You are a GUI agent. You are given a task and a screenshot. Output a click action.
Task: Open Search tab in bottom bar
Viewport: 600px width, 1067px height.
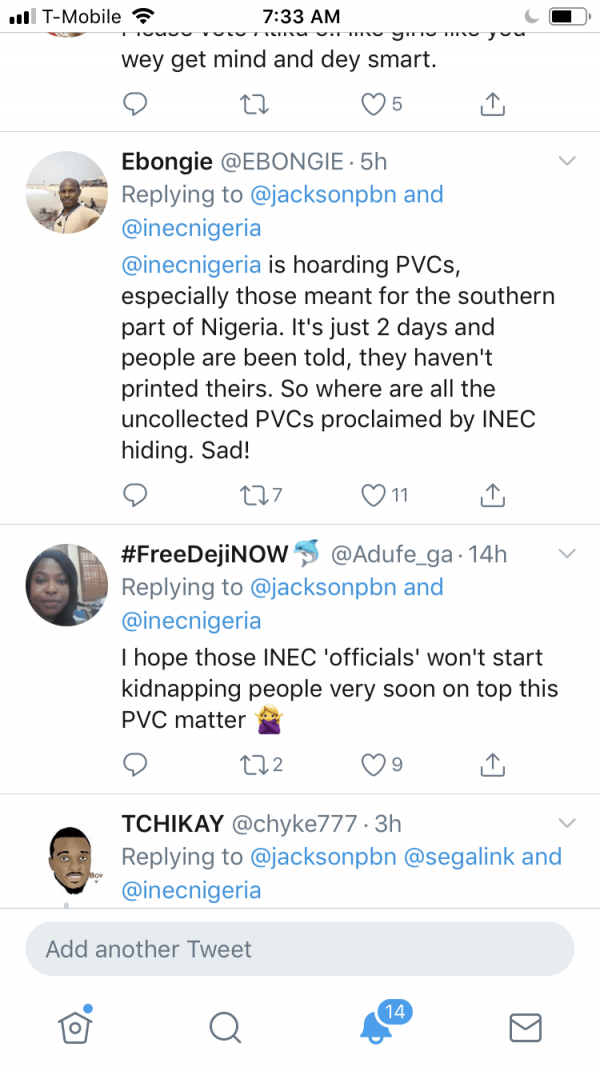(x=225, y=1027)
